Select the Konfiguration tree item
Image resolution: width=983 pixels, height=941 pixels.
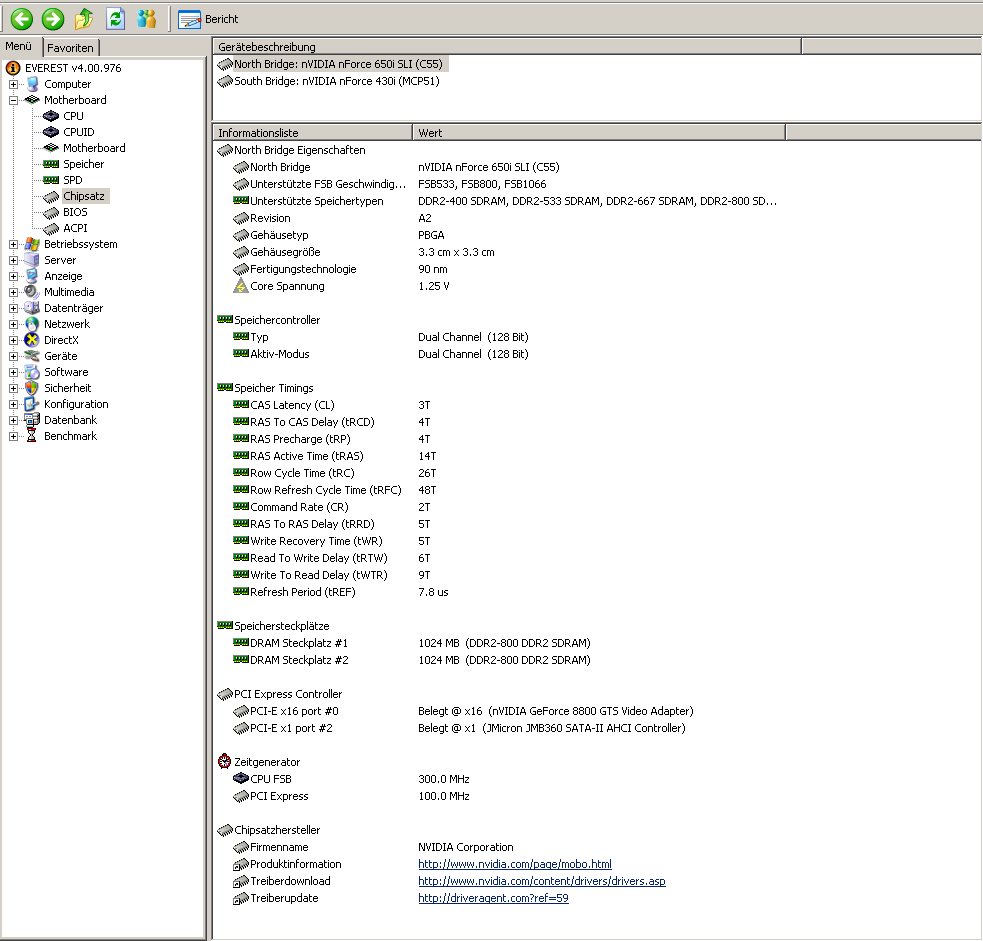[76, 404]
